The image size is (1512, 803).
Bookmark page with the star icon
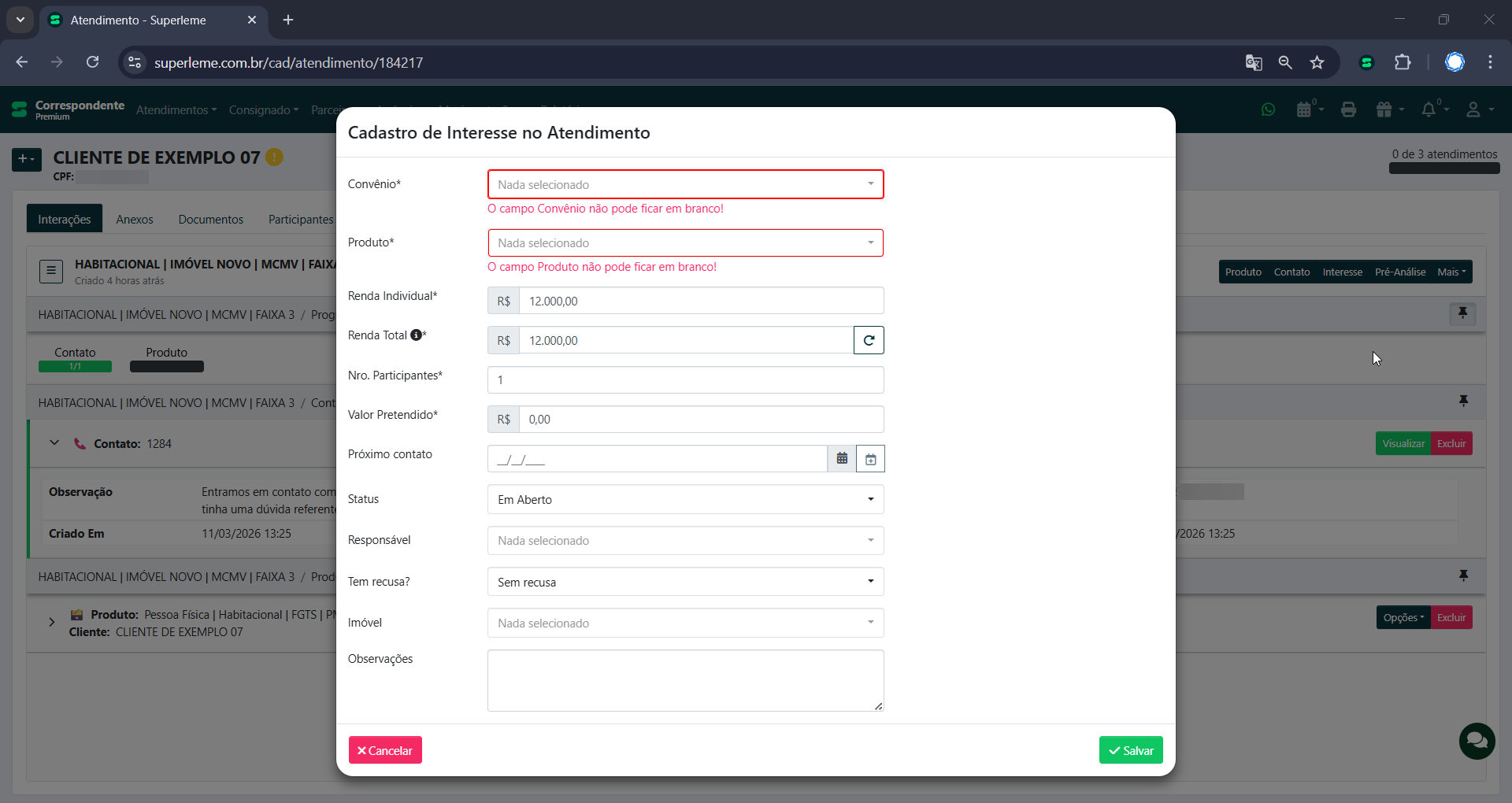click(x=1317, y=63)
